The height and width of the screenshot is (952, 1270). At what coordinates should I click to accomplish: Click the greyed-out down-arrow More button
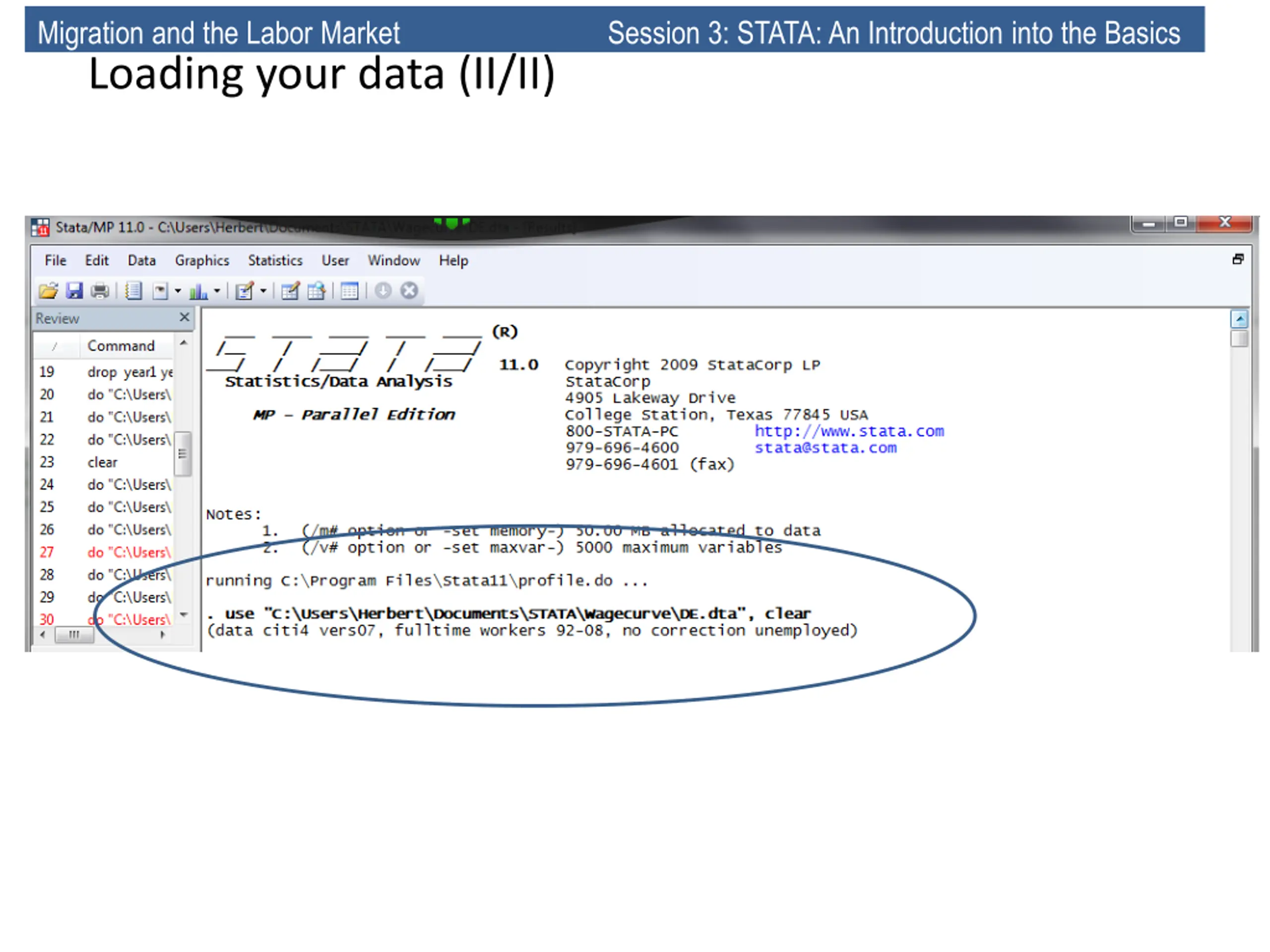tap(383, 291)
